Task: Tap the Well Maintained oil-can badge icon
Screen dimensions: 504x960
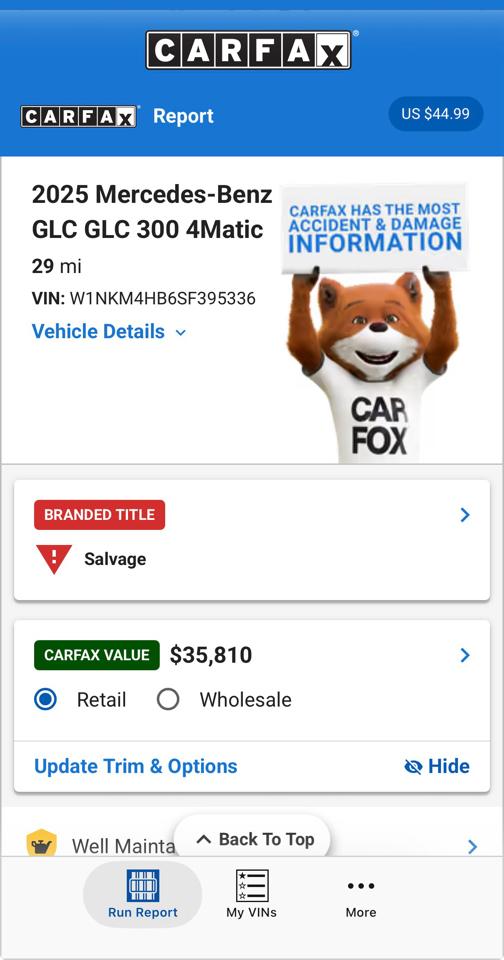Action: [42, 843]
